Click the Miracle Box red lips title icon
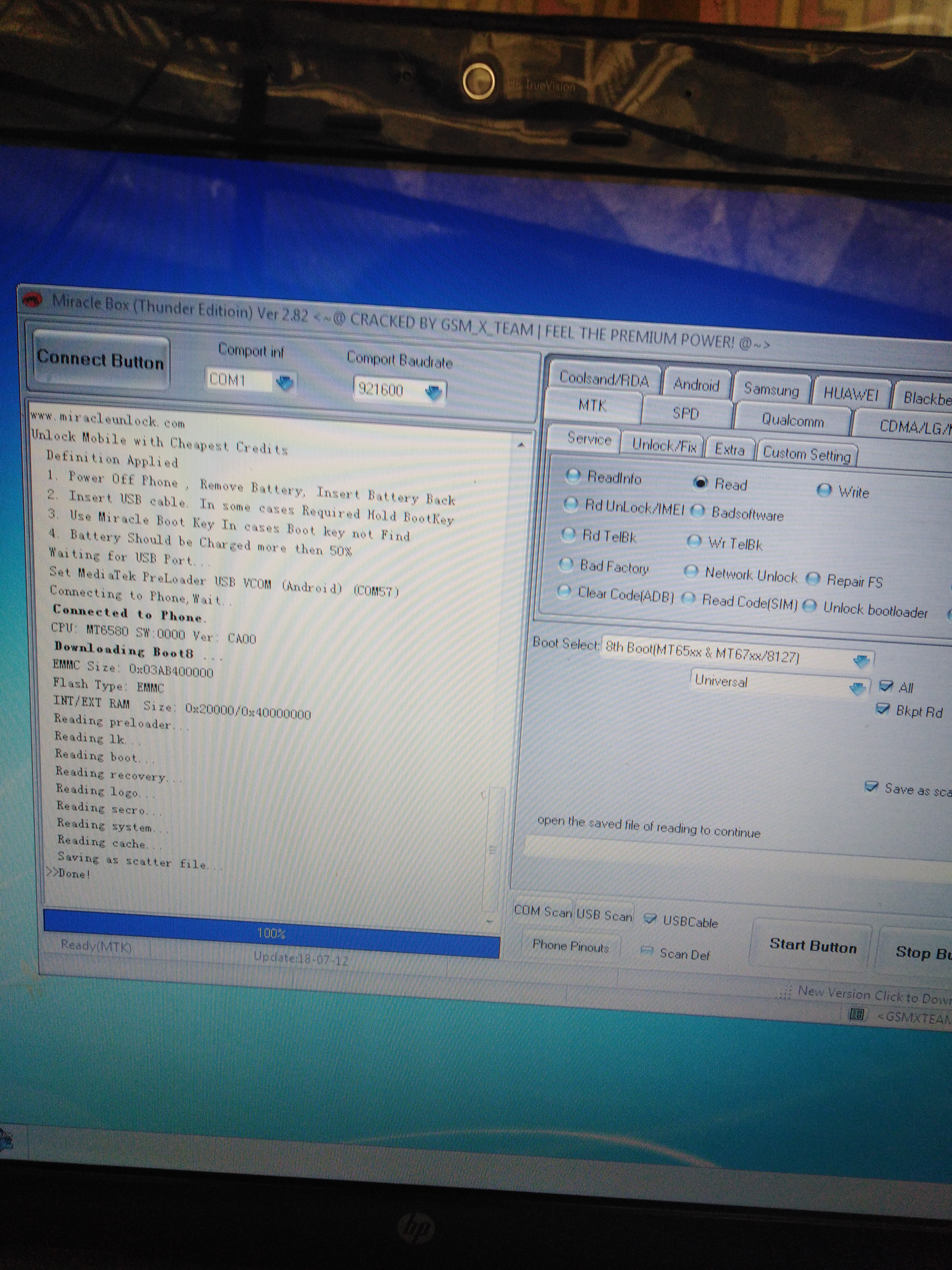 coord(33,300)
